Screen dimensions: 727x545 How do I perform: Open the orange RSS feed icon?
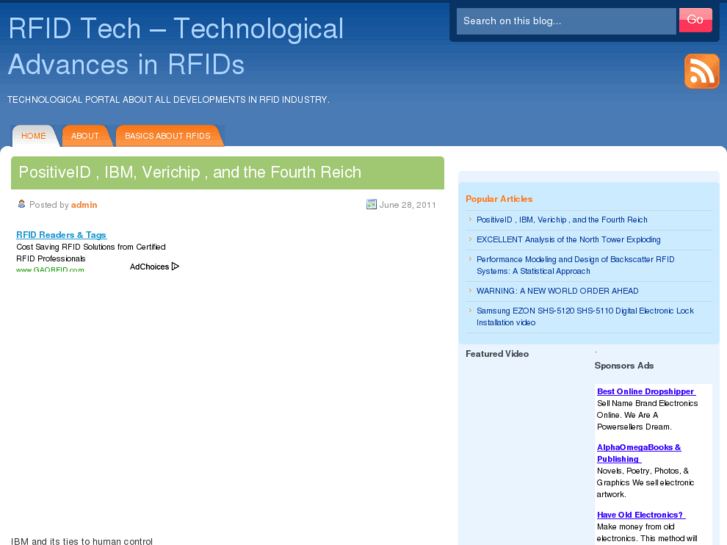tap(701, 71)
